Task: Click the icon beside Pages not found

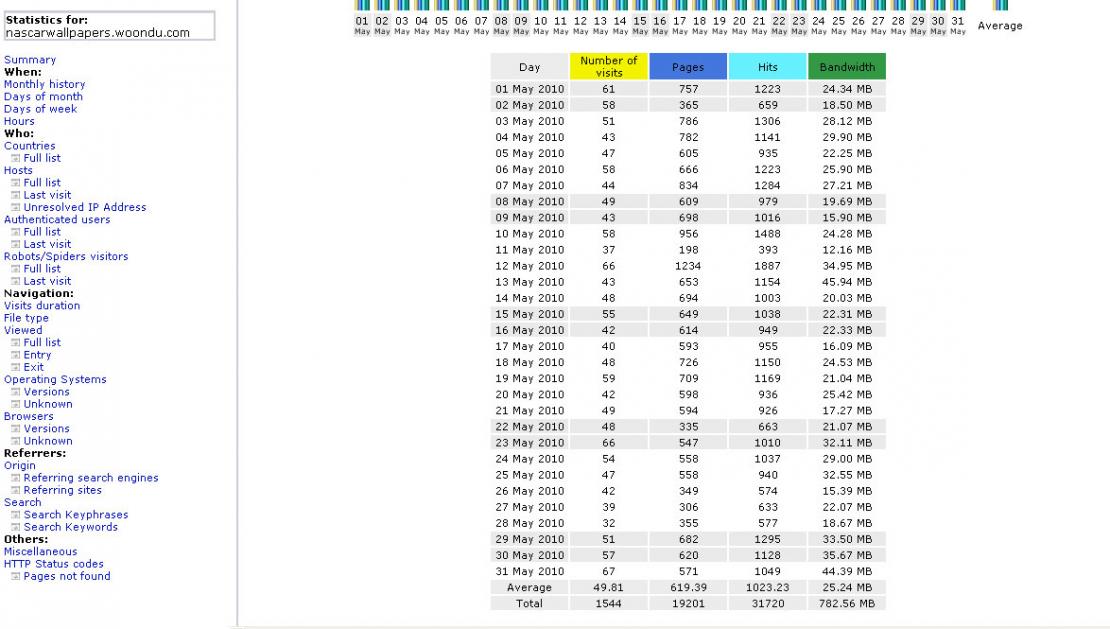Action: [16, 577]
